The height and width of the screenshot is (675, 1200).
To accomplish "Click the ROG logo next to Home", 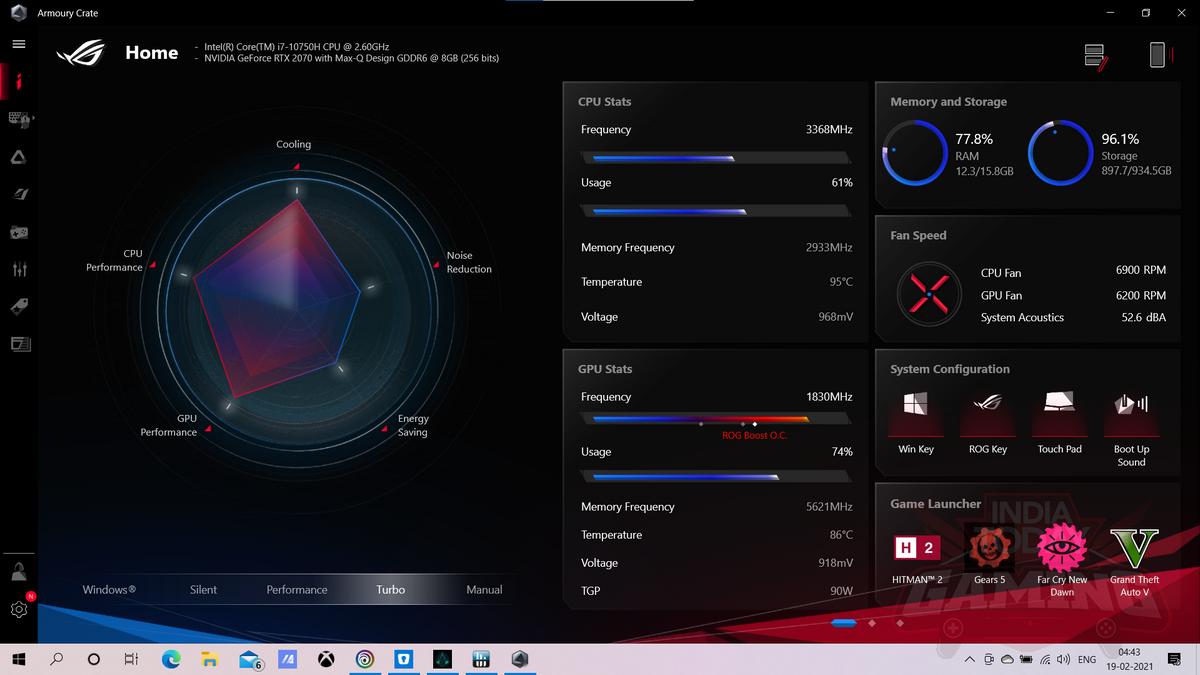I will pos(80,53).
